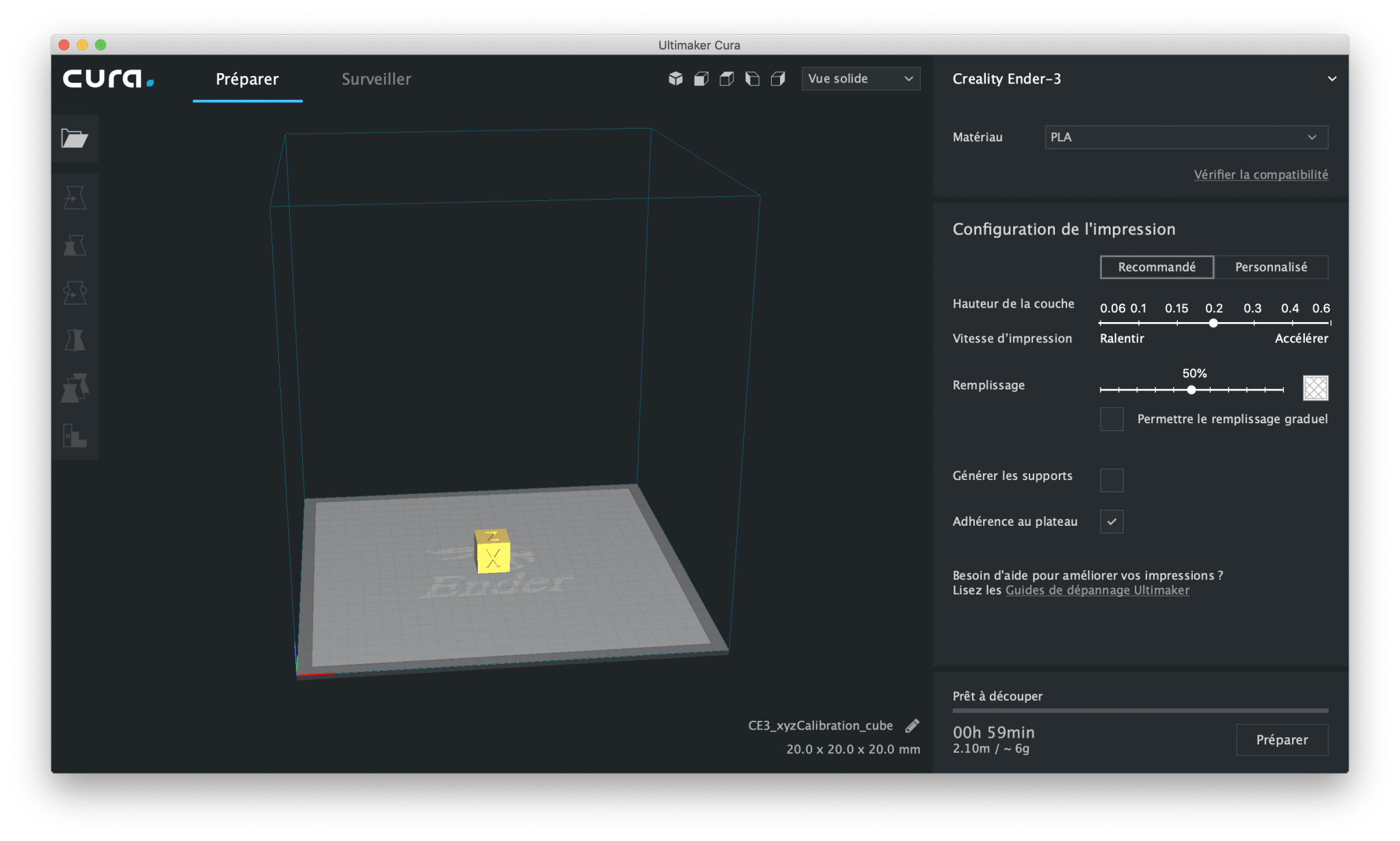Image resolution: width=1400 pixels, height=841 pixels.
Task: Uncheck Adhérence au plateau checkbox
Action: (1112, 522)
